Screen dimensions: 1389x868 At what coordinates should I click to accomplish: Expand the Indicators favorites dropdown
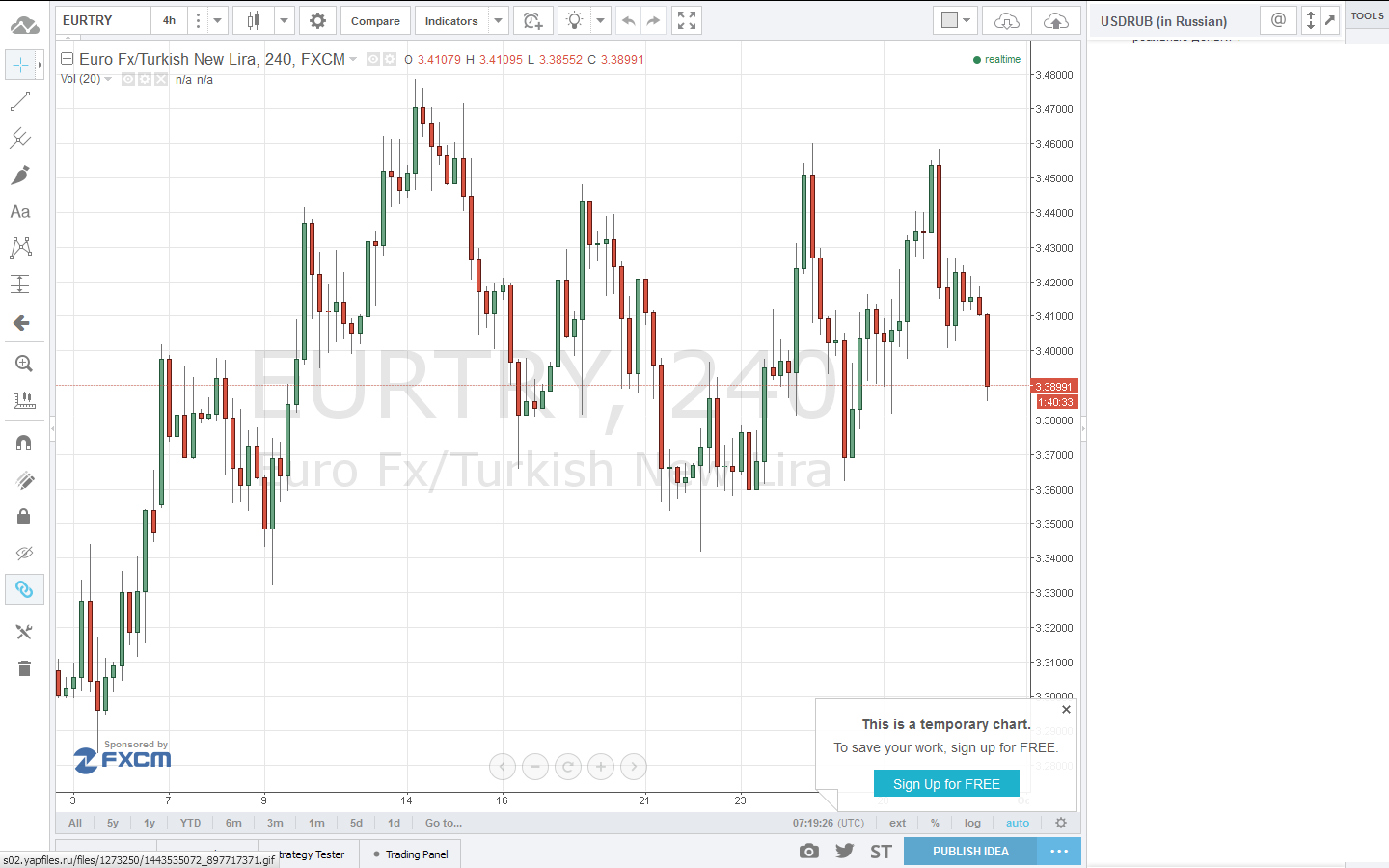pos(498,20)
